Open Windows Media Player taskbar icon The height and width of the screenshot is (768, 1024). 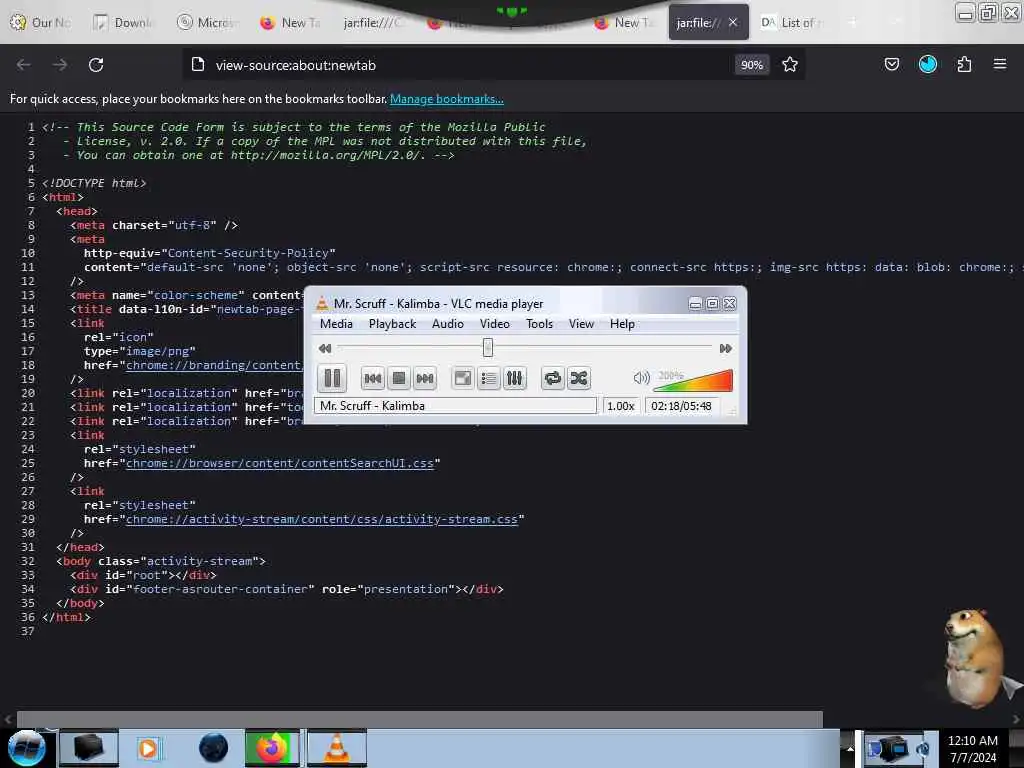pos(148,748)
